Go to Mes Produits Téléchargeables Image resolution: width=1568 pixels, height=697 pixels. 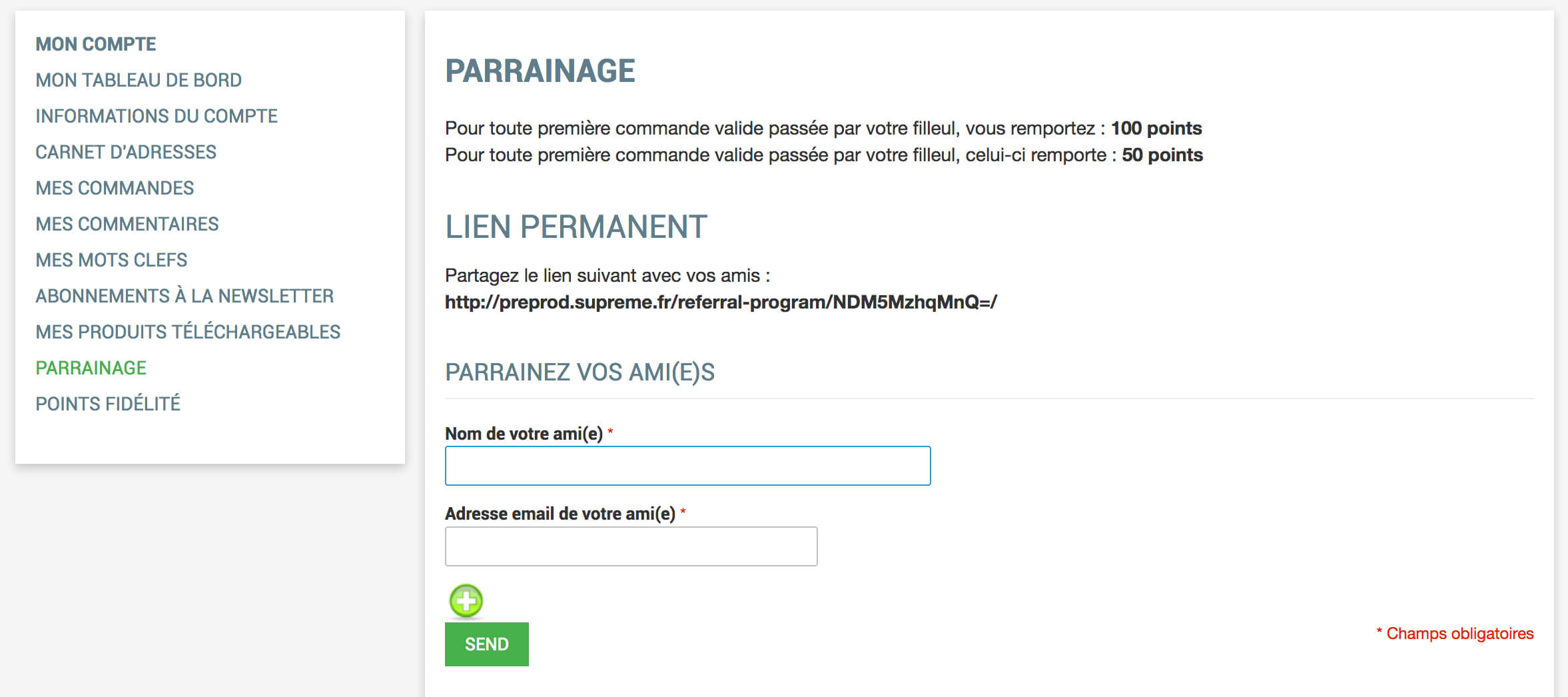pos(188,332)
